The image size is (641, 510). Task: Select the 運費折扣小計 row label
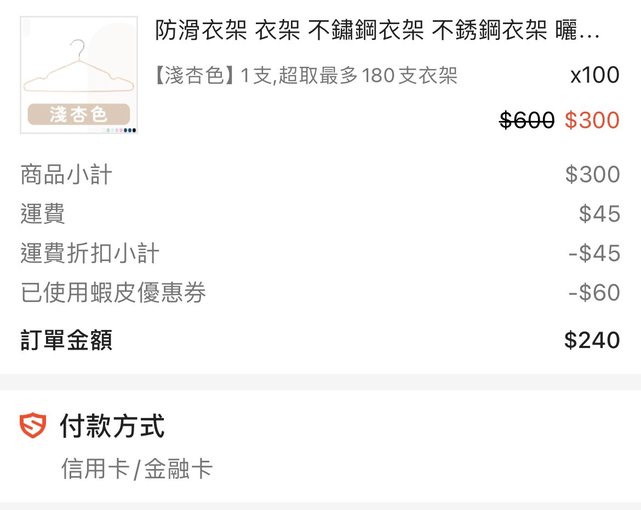[x=89, y=254]
